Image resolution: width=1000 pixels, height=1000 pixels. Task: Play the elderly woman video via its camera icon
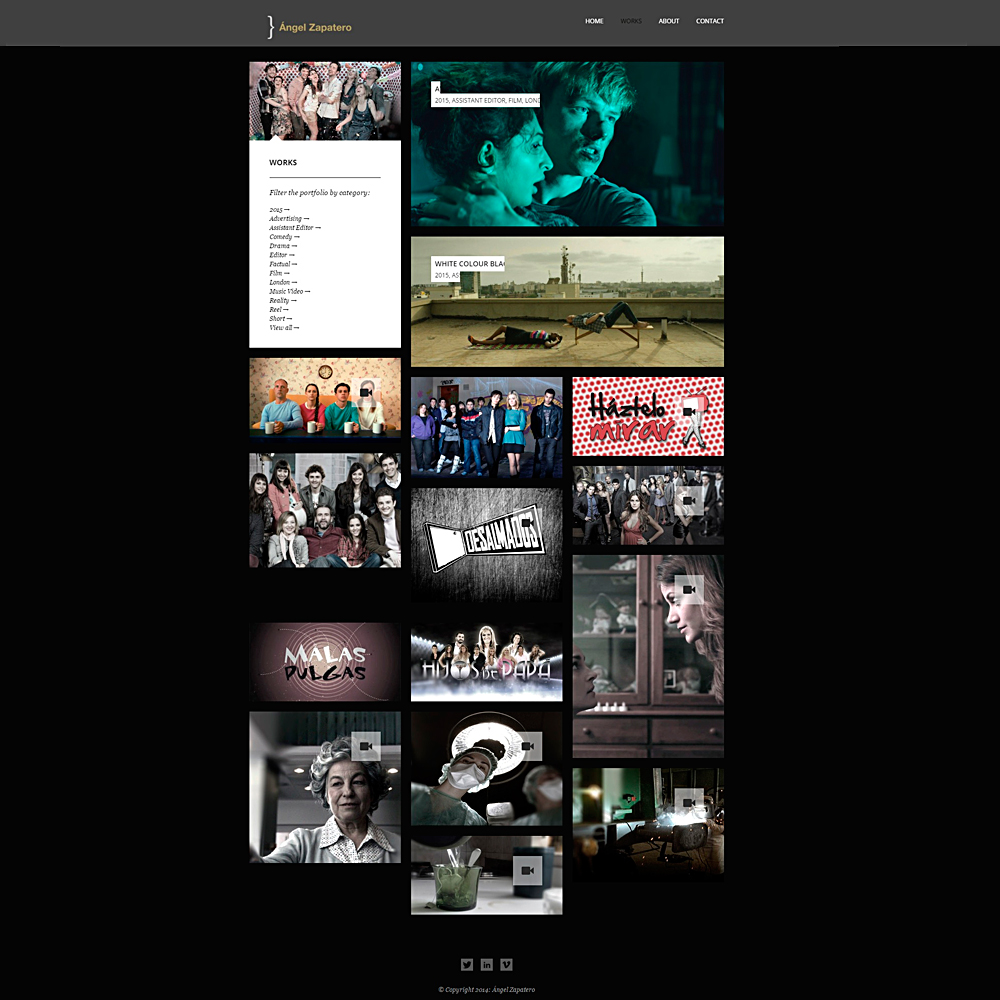tap(364, 747)
